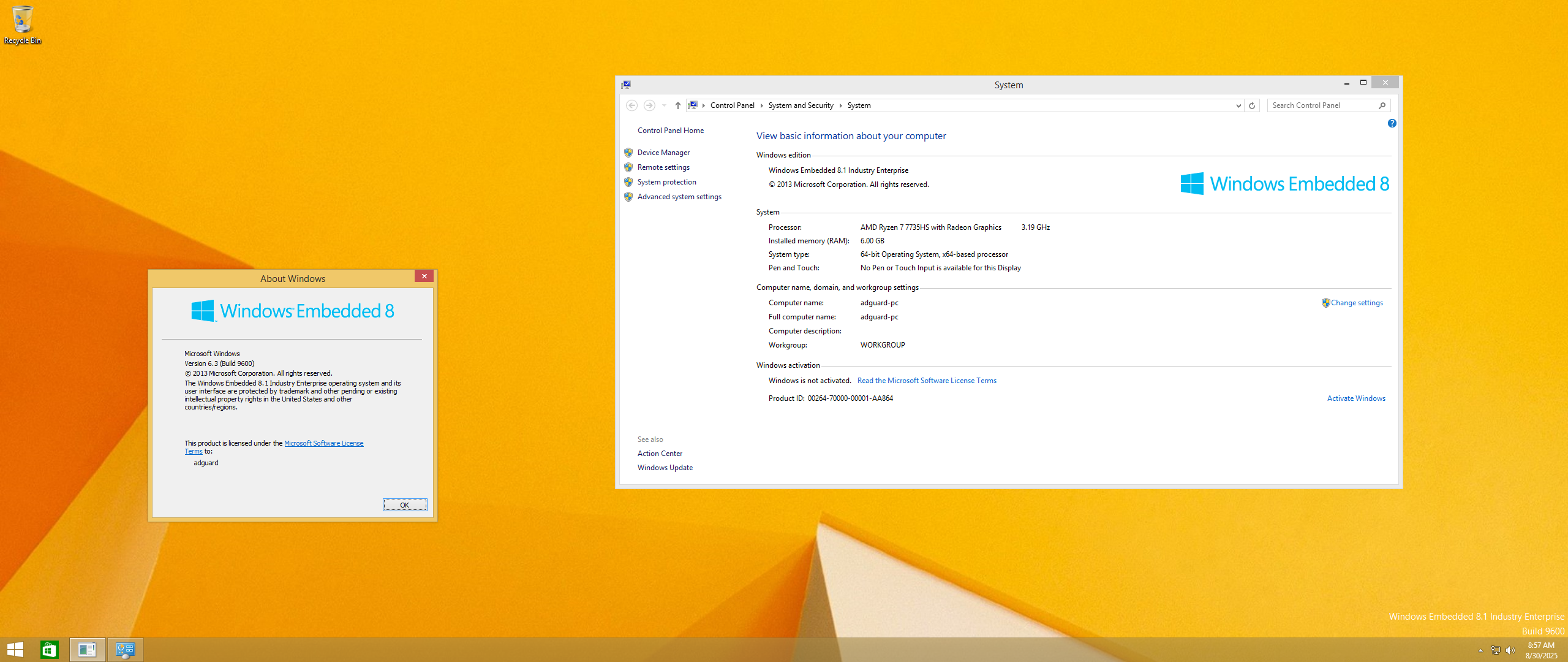Image resolution: width=1568 pixels, height=662 pixels.
Task: Open Action Center under See also
Action: (660, 454)
